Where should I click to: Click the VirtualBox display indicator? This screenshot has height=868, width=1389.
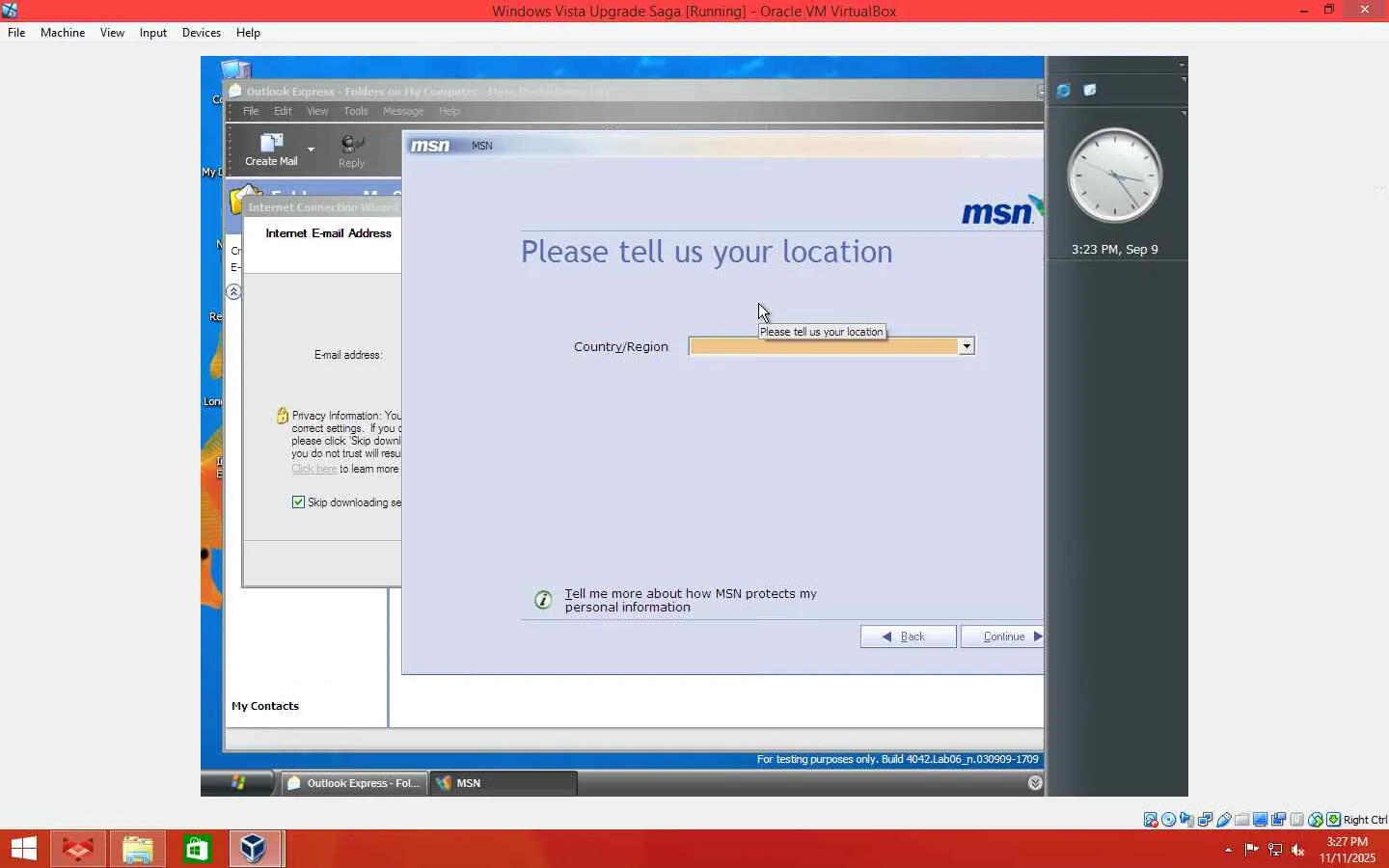pyautogui.click(x=1261, y=820)
